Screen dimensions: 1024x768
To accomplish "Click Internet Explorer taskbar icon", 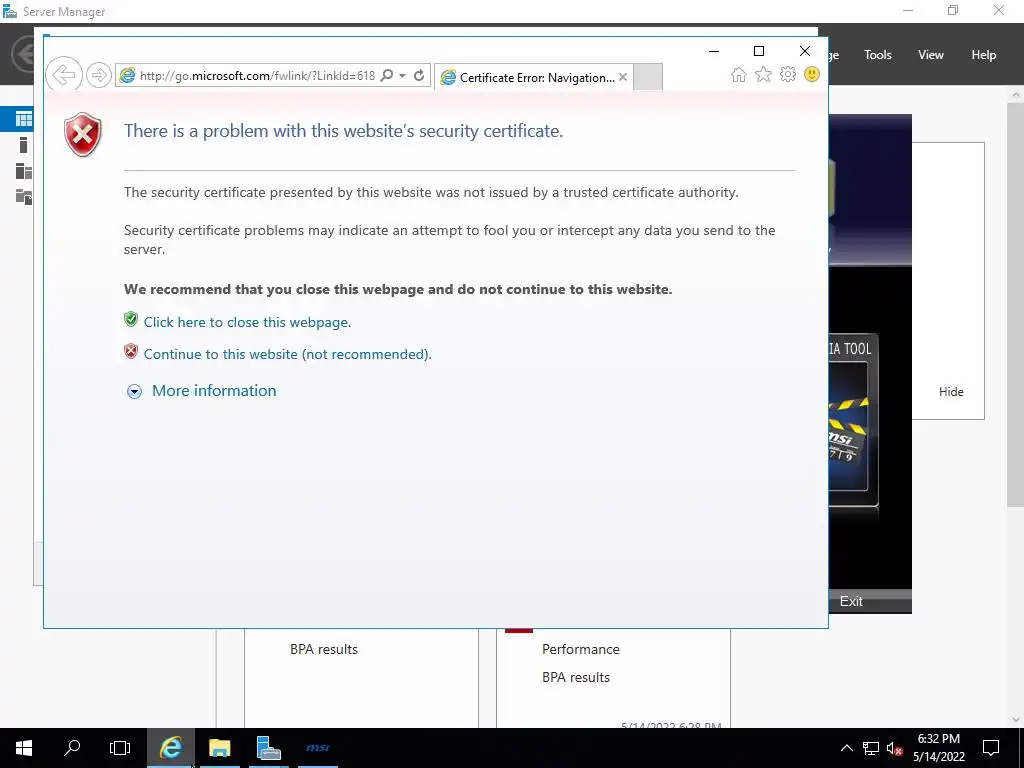I will coord(170,748).
